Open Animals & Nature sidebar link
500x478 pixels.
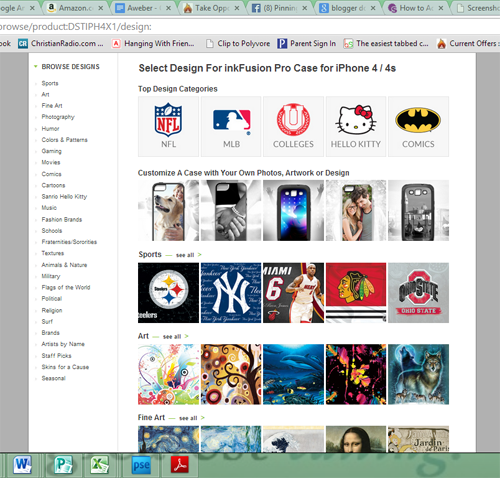pos(64,265)
